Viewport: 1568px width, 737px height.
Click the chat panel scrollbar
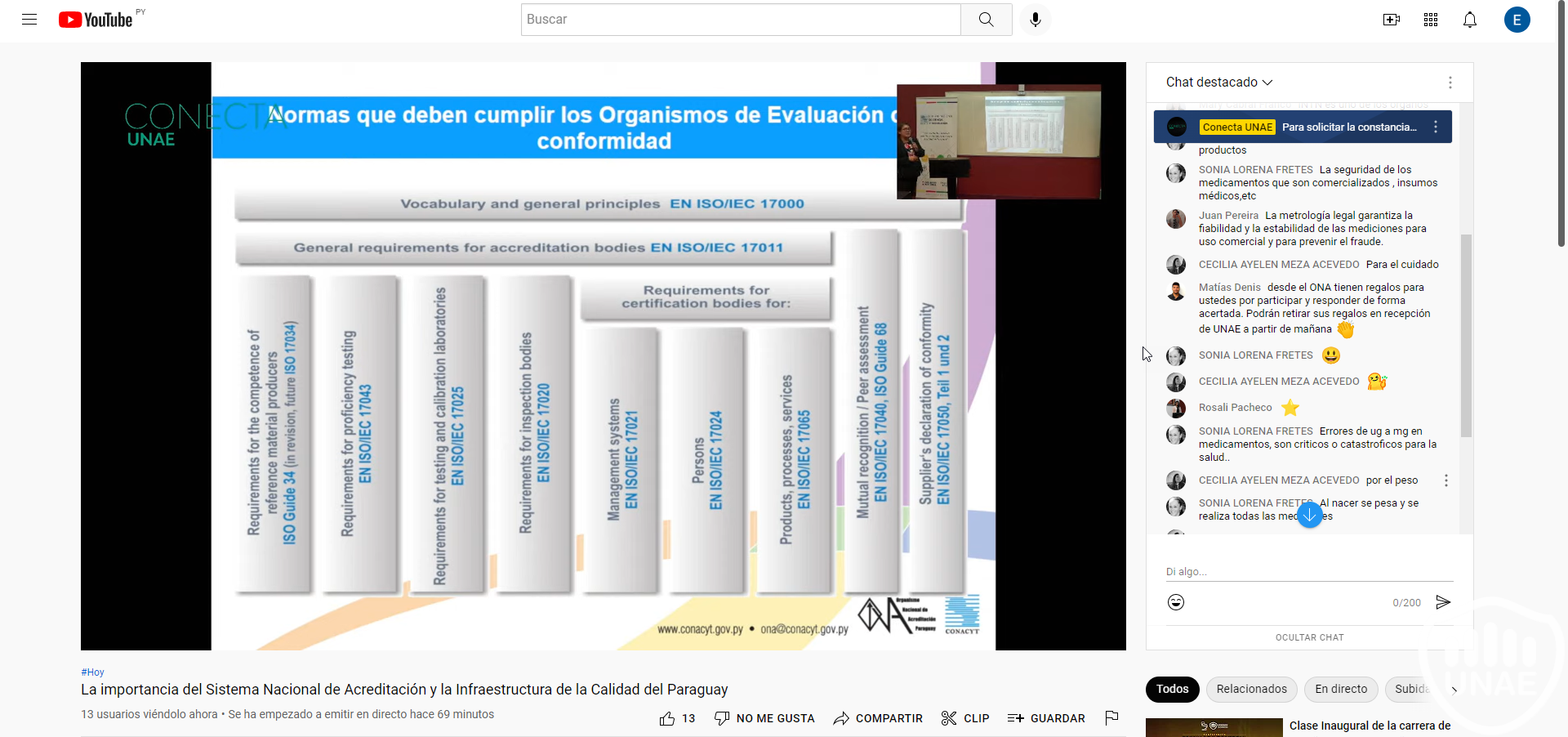point(1466,335)
